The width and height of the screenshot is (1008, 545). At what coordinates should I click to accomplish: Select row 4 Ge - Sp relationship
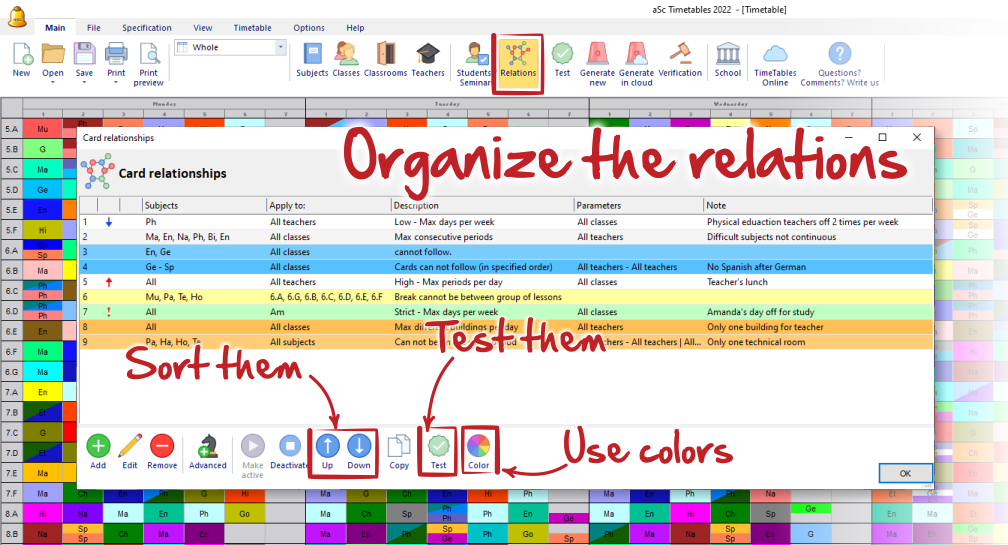click(506, 267)
